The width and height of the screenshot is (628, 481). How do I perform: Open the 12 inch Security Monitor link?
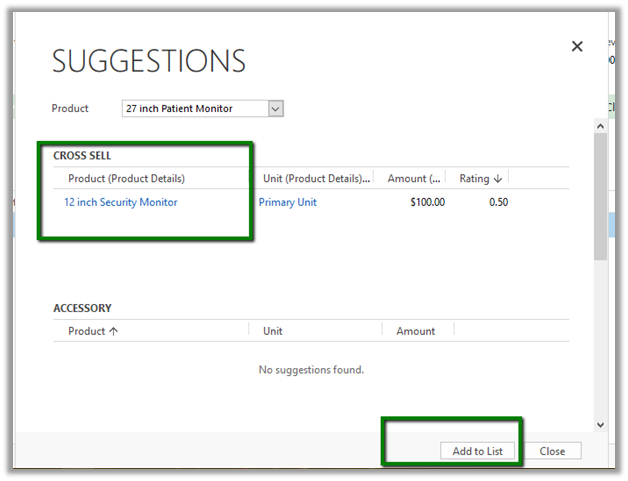click(x=120, y=202)
